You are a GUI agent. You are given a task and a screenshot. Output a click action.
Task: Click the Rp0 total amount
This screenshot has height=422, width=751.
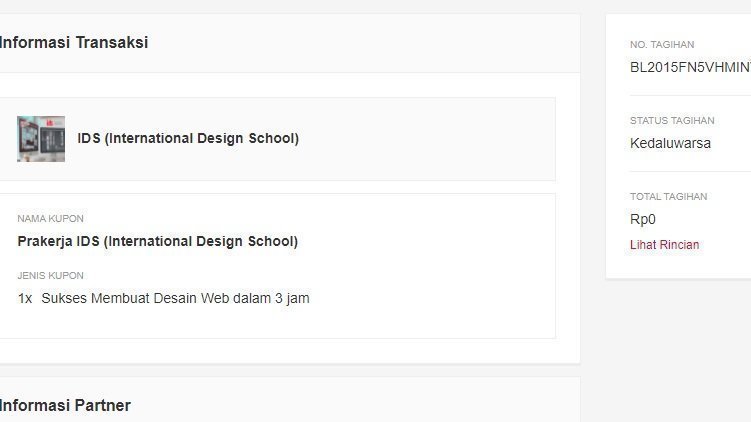point(643,219)
